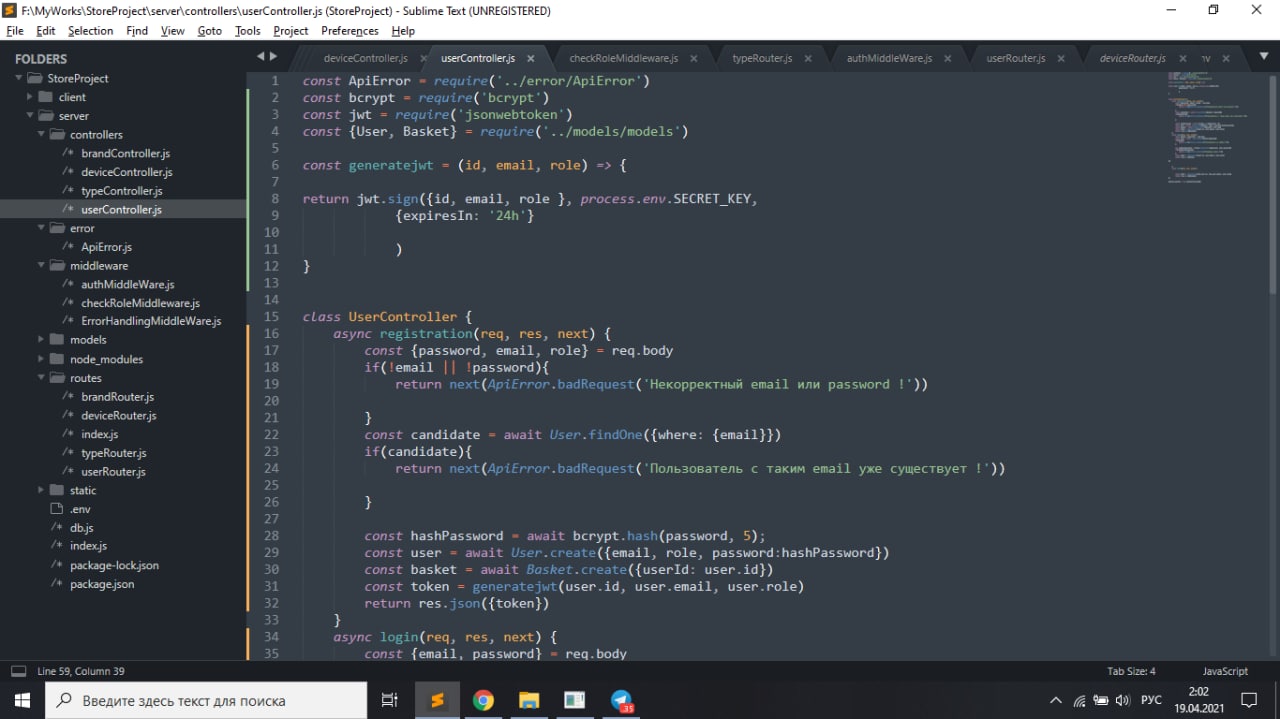This screenshot has height=719, width=1280.
Task: Collapse the error folder arrow
Action: pyautogui.click(x=42, y=228)
